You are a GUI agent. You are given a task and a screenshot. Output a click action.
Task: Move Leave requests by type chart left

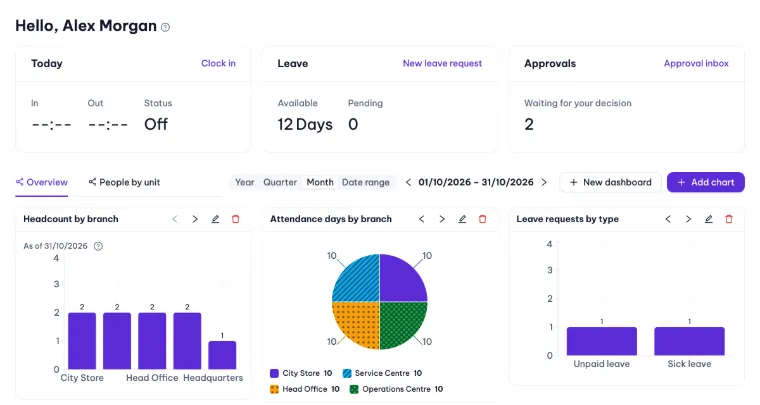668,219
